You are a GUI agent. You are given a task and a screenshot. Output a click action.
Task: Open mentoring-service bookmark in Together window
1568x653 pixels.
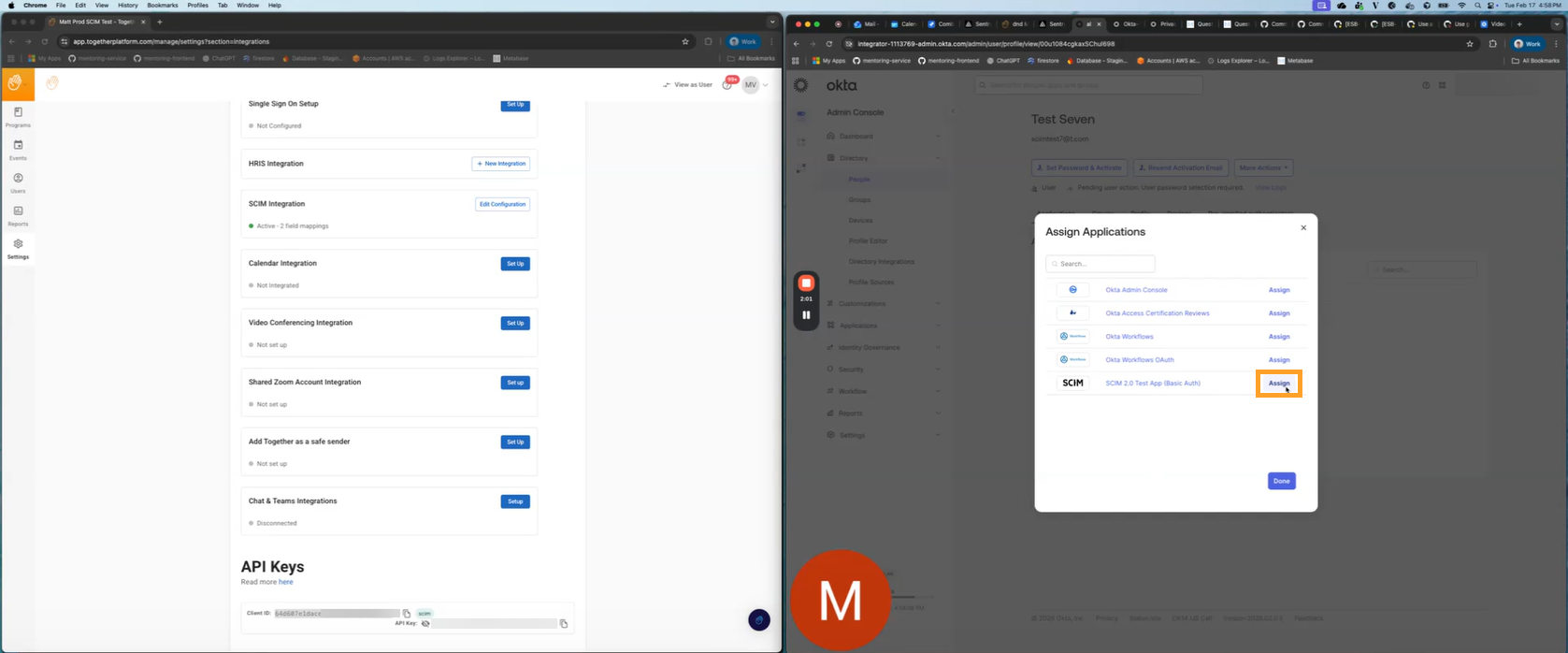point(97,58)
